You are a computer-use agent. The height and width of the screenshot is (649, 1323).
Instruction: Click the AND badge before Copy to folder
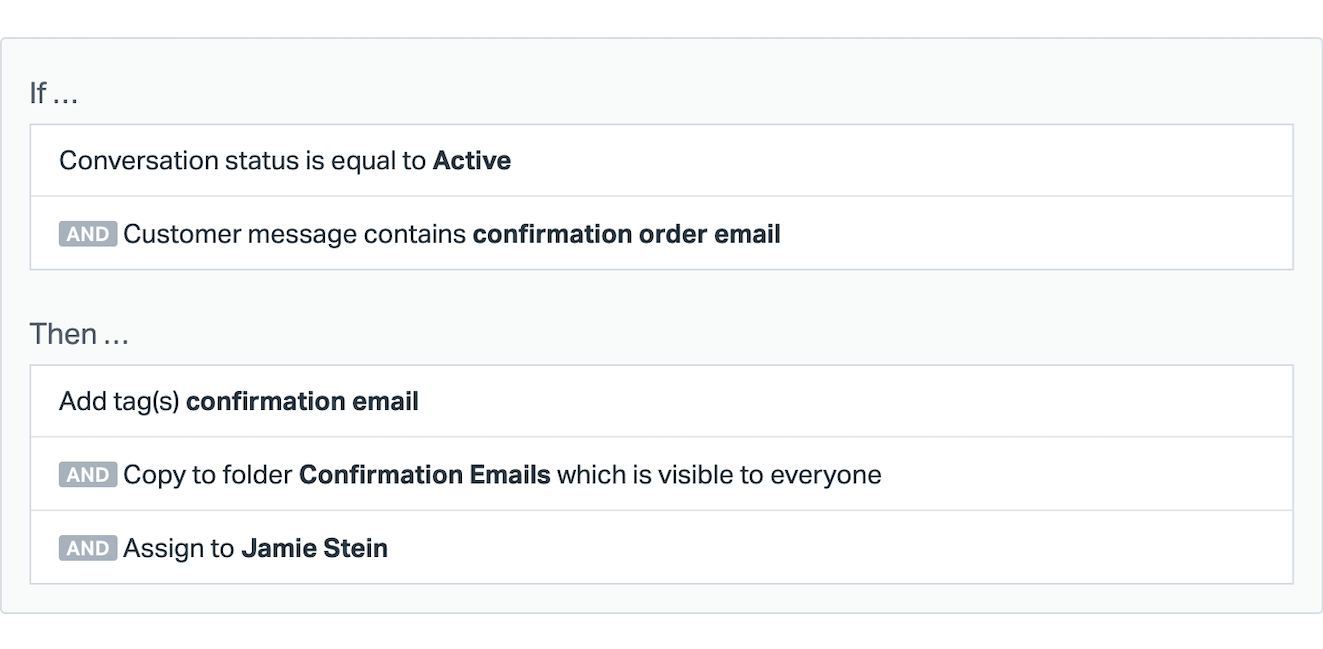pos(88,474)
